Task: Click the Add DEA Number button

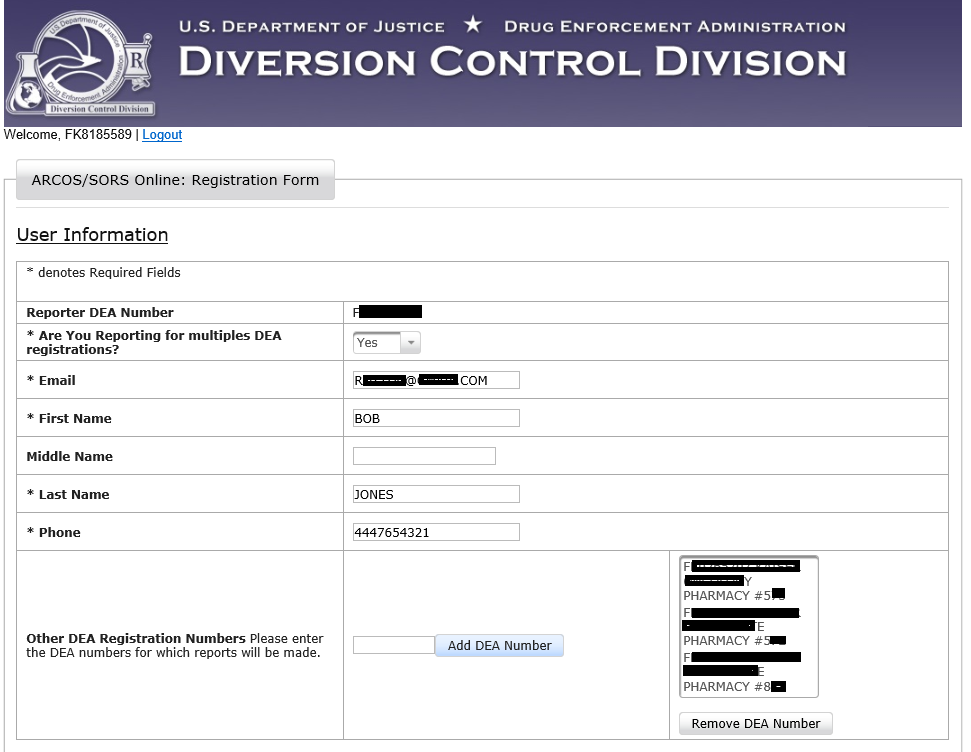Action: (x=499, y=645)
